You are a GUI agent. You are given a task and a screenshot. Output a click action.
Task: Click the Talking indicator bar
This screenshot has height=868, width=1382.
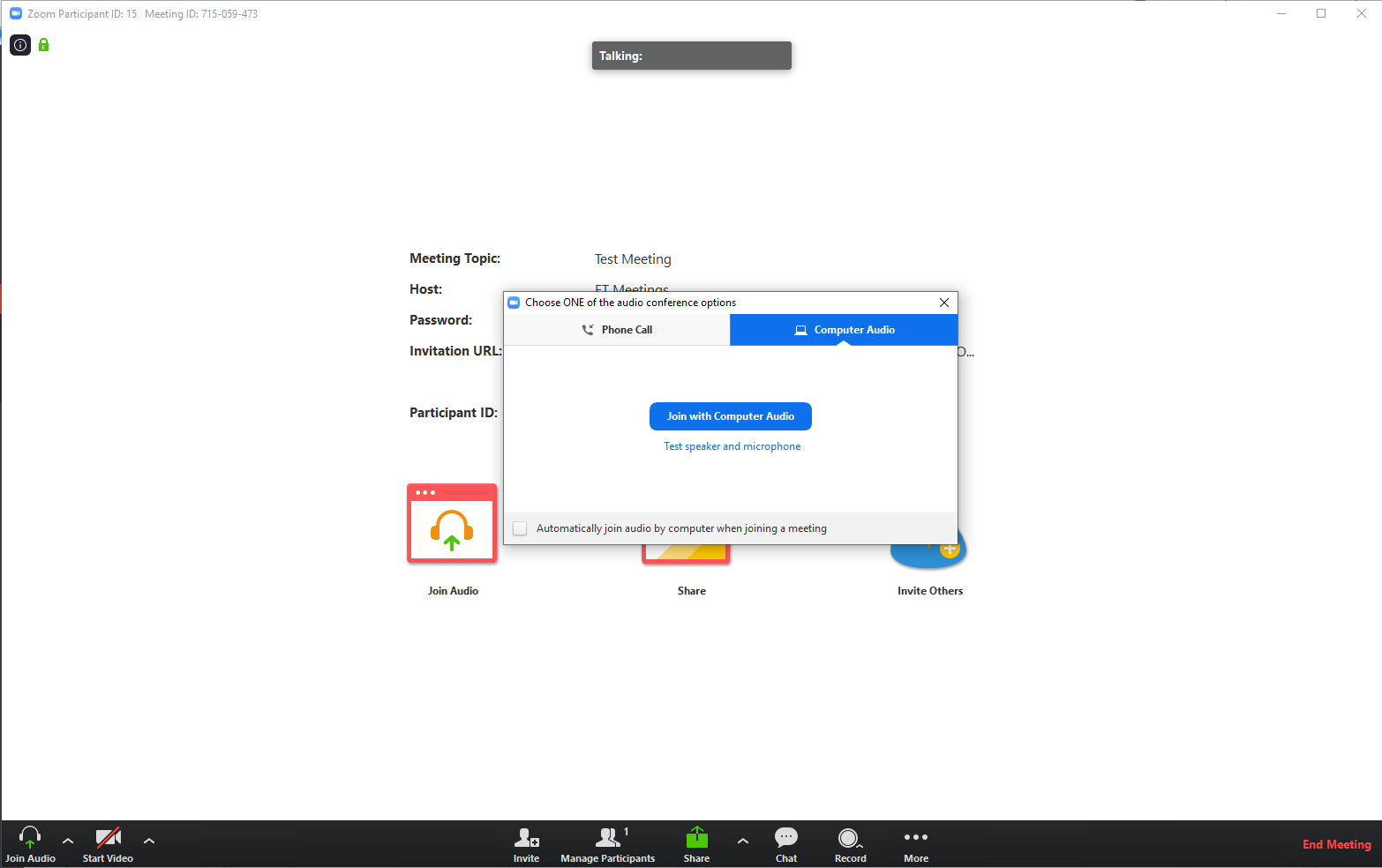coord(692,56)
